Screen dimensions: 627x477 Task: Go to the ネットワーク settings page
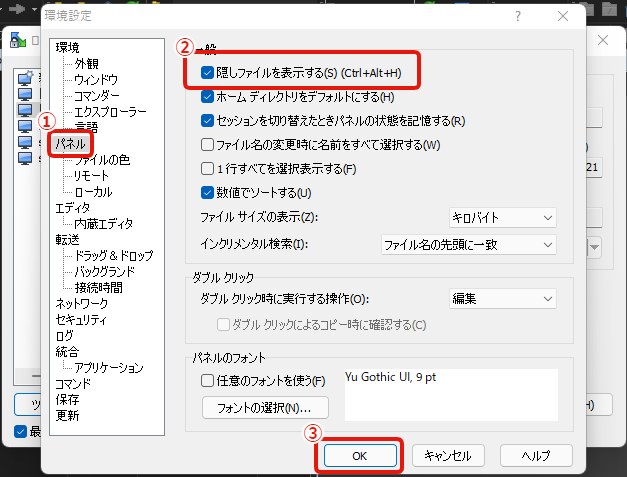(82, 304)
